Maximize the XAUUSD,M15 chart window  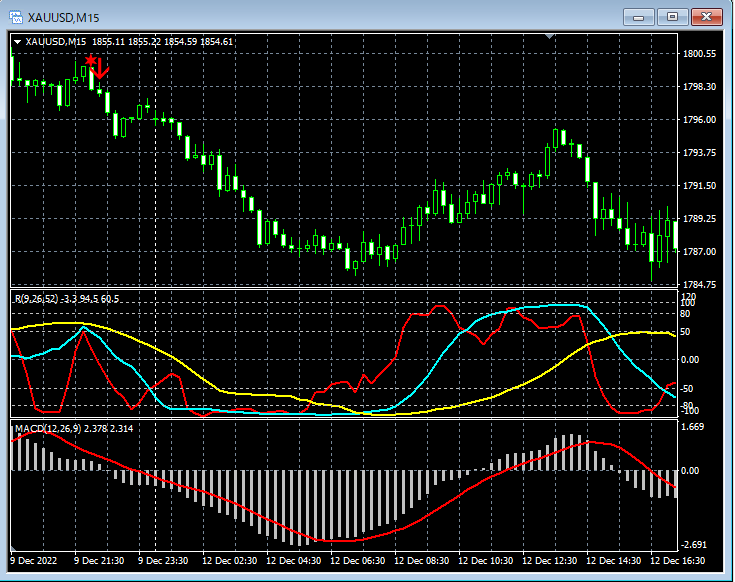(672, 16)
